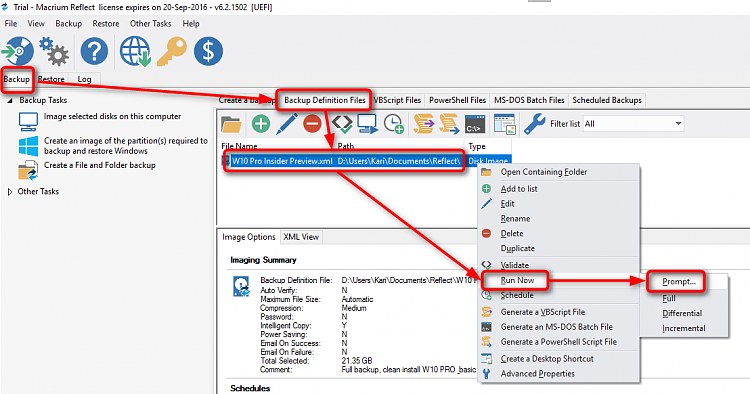Select Incremental in Run Now submenu
The height and width of the screenshot is (394, 750).
(x=684, y=328)
